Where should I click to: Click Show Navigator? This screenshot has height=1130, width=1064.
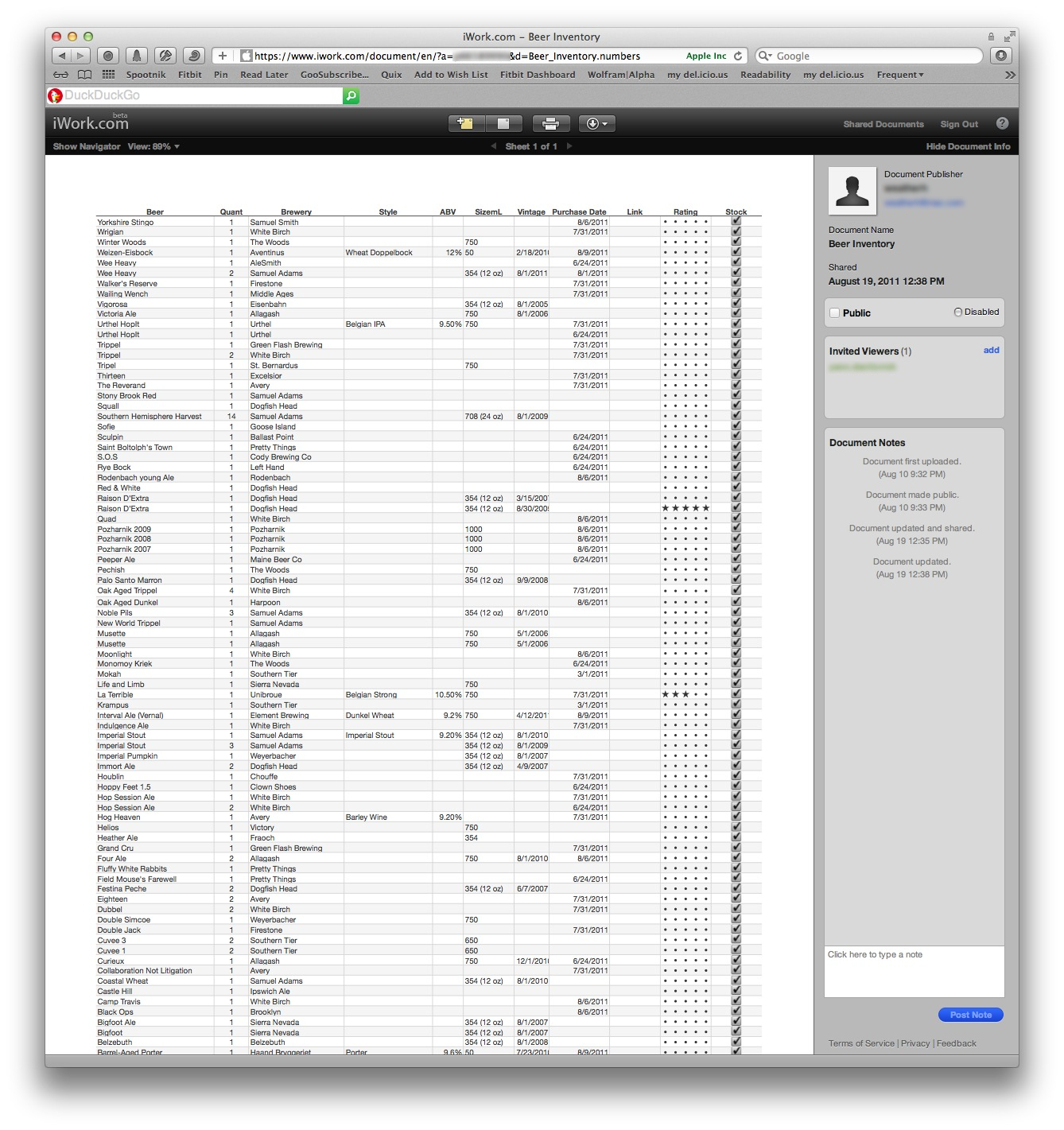[87, 146]
